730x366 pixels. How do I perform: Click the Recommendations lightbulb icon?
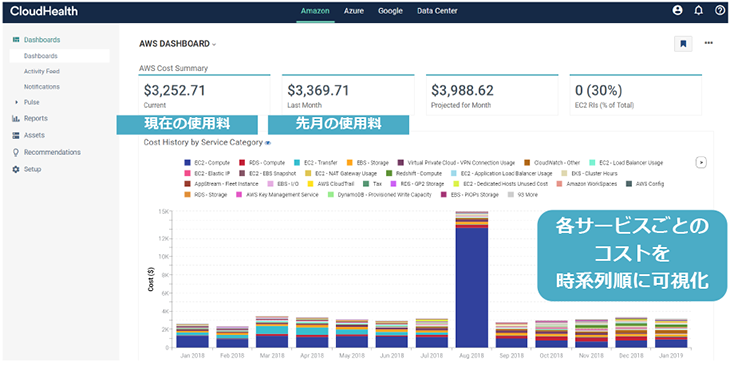15,152
